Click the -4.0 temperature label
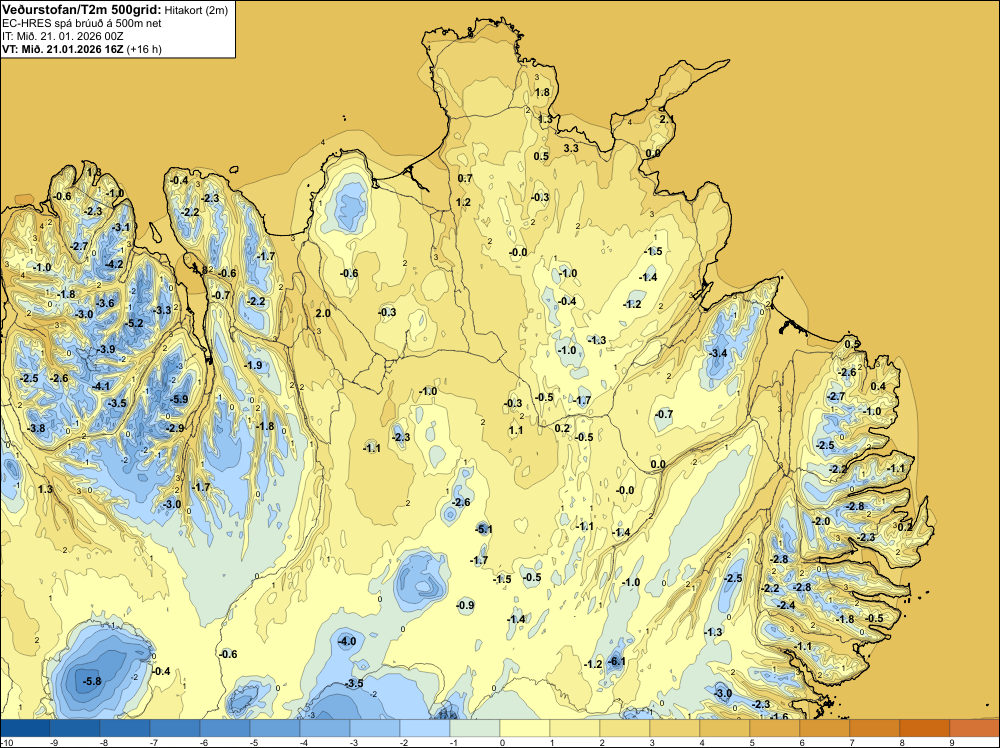The width and height of the screenshot is (1000, 748). tap(348, 641)
